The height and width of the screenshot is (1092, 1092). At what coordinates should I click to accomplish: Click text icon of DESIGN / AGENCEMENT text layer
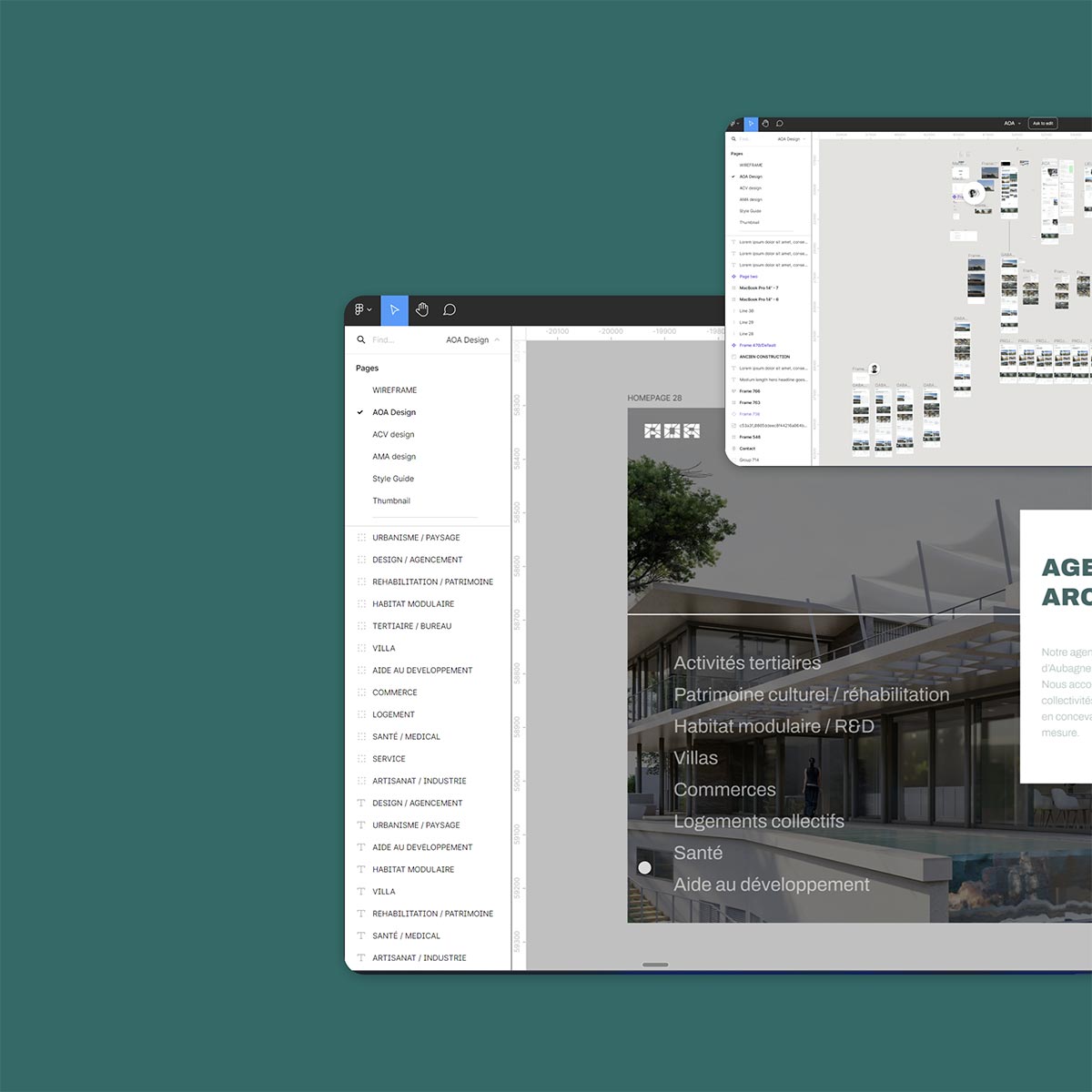[x=361, y=803]
